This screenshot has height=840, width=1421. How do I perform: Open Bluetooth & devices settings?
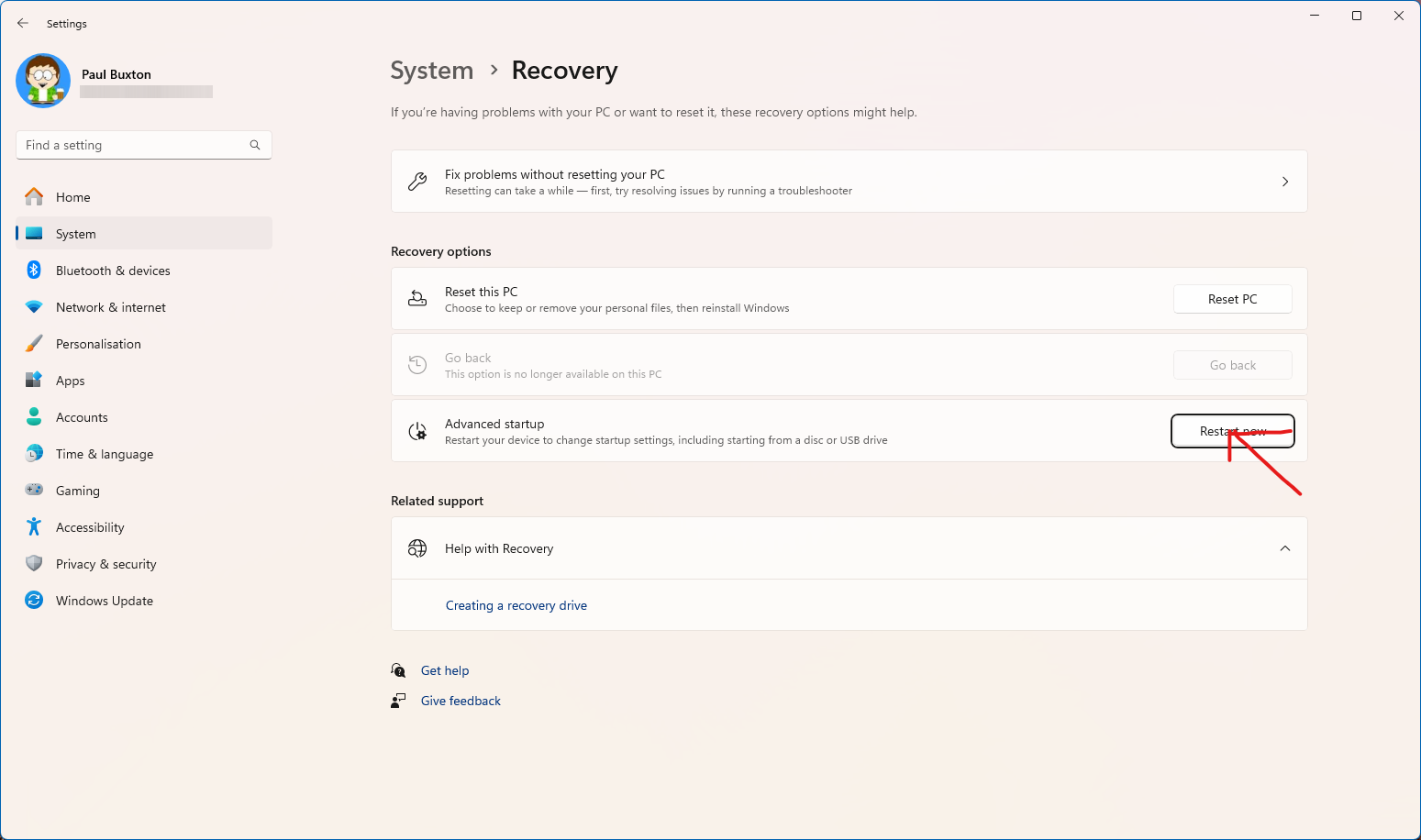tap(144, 271)
